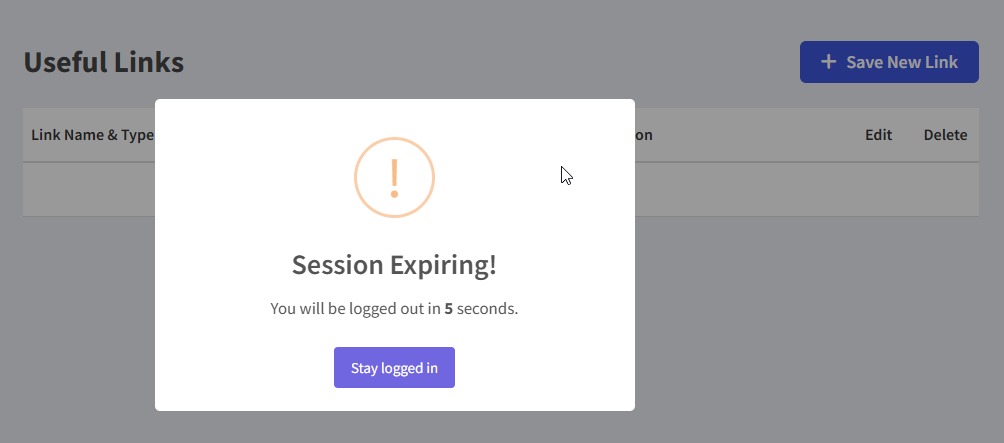Click the partially hidden column header ending in "on"
Screen dimensions: 1004x443
coord(644,135)
